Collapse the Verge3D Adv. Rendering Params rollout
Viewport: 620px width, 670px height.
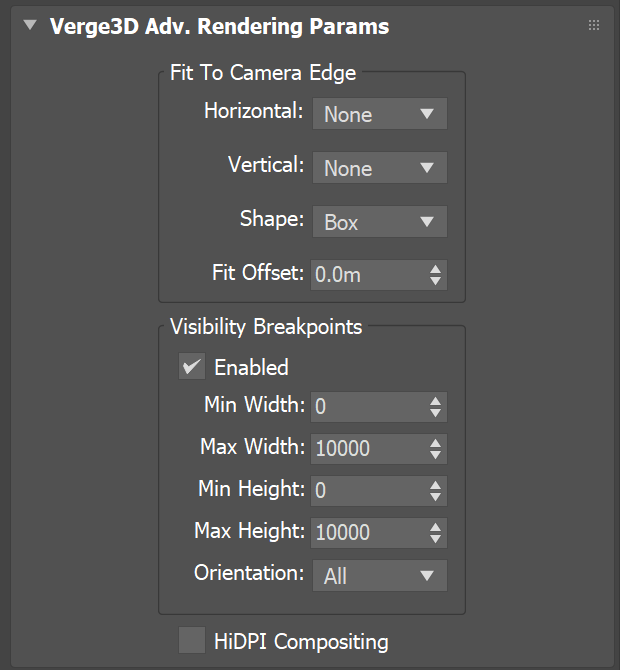30,25
